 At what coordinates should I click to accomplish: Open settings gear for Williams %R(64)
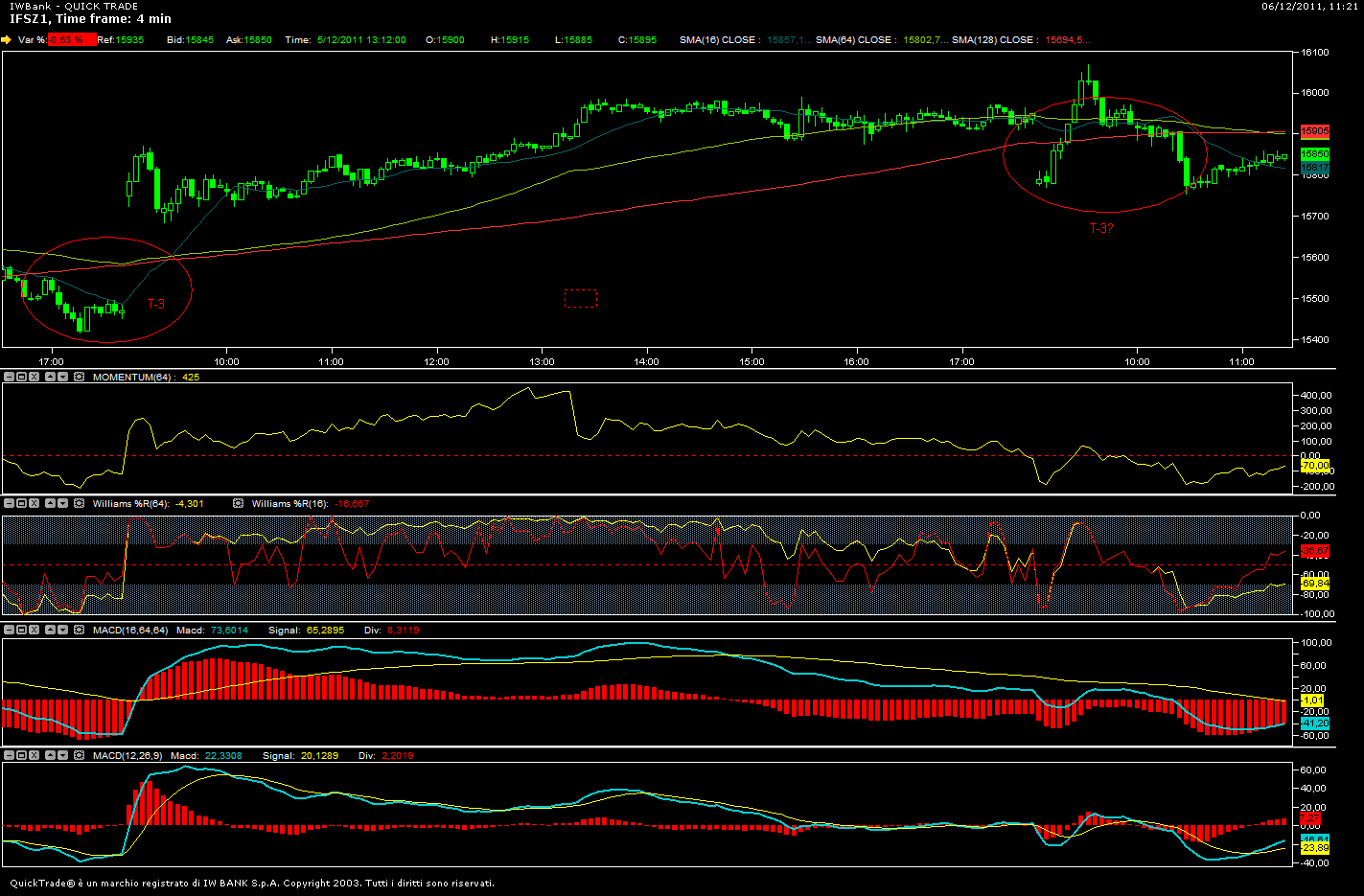coord(79,503)
